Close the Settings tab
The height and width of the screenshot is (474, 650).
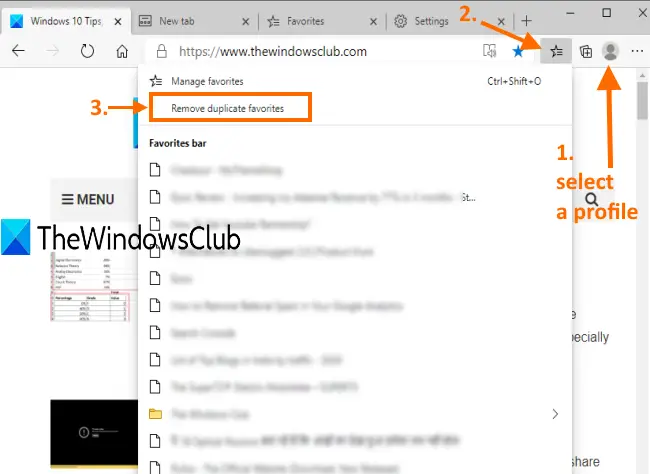coord(501,22)
